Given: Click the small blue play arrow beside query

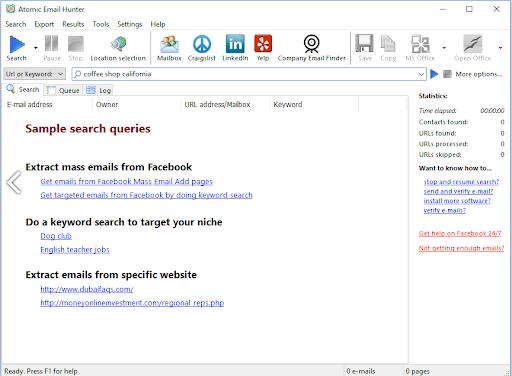Looking at the screenshot, I should [434, 74].
